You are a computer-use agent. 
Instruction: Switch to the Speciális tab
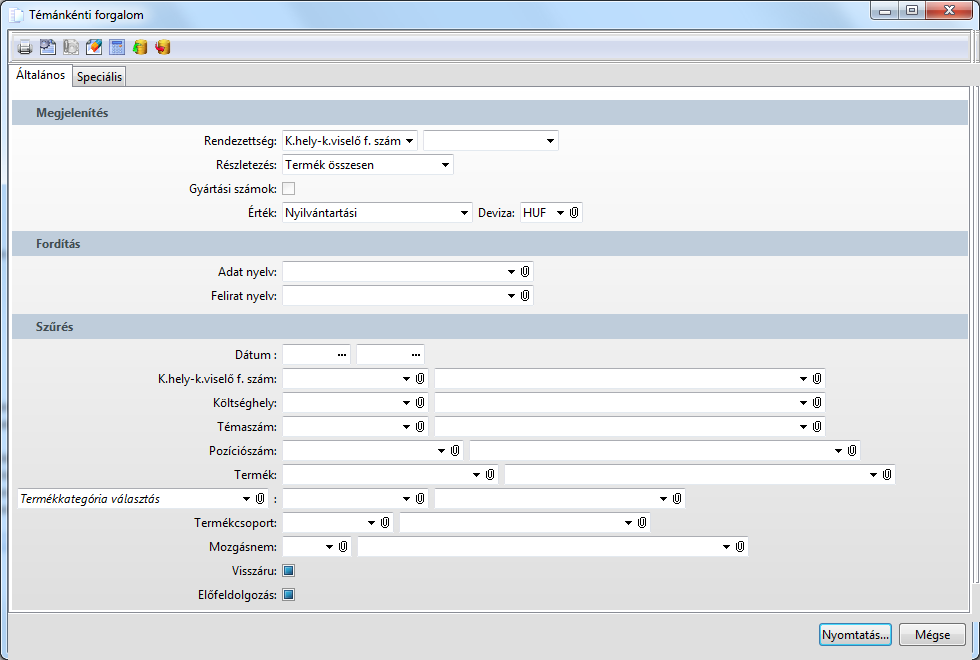point(99,77)
